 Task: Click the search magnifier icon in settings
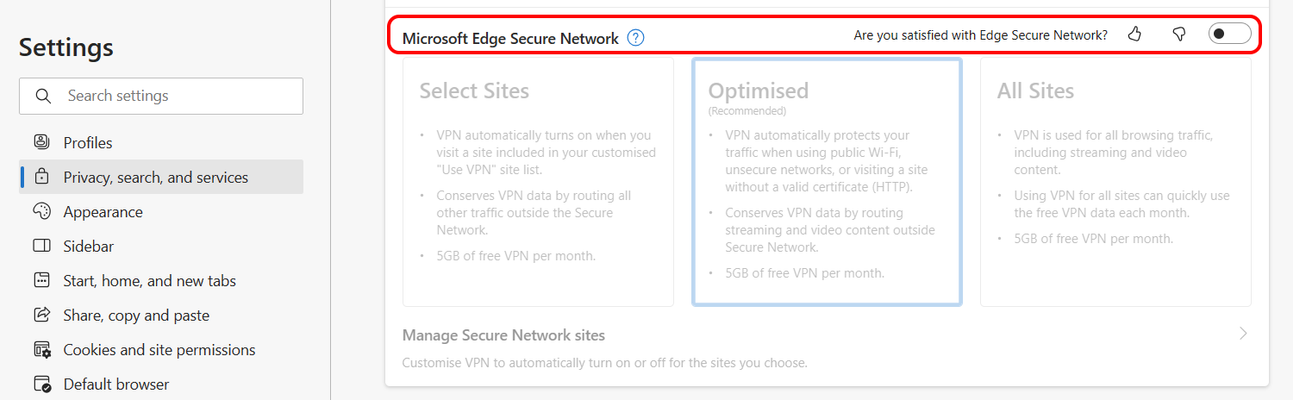43,96
